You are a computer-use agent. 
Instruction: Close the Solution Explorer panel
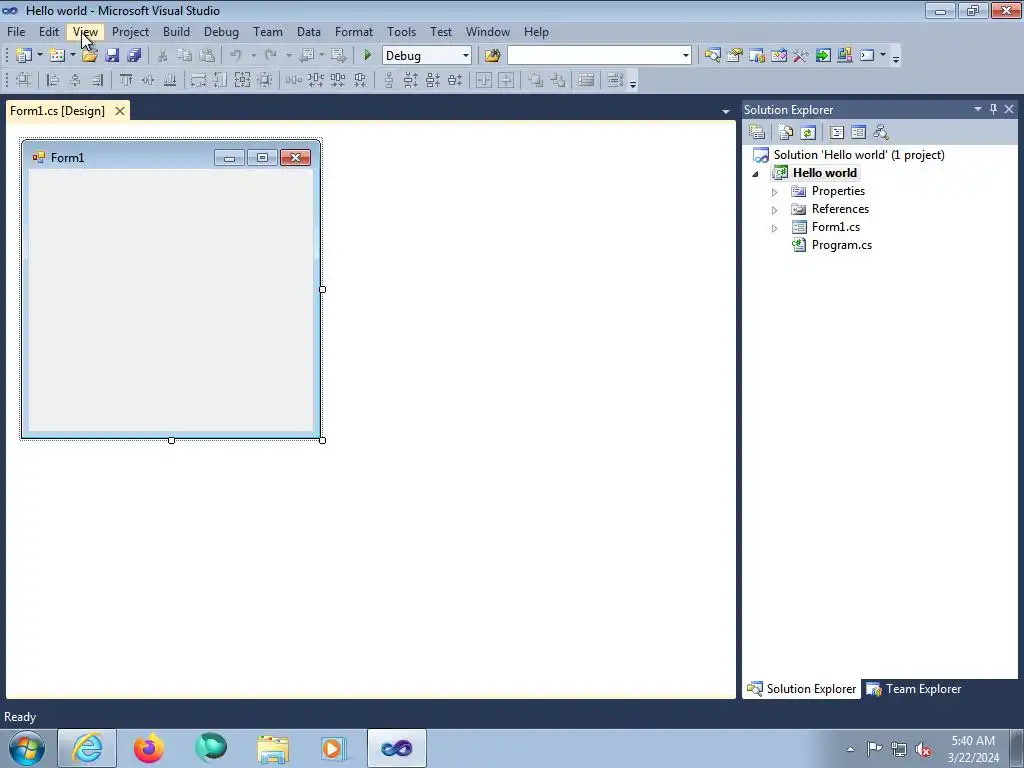coord(1009,109)
